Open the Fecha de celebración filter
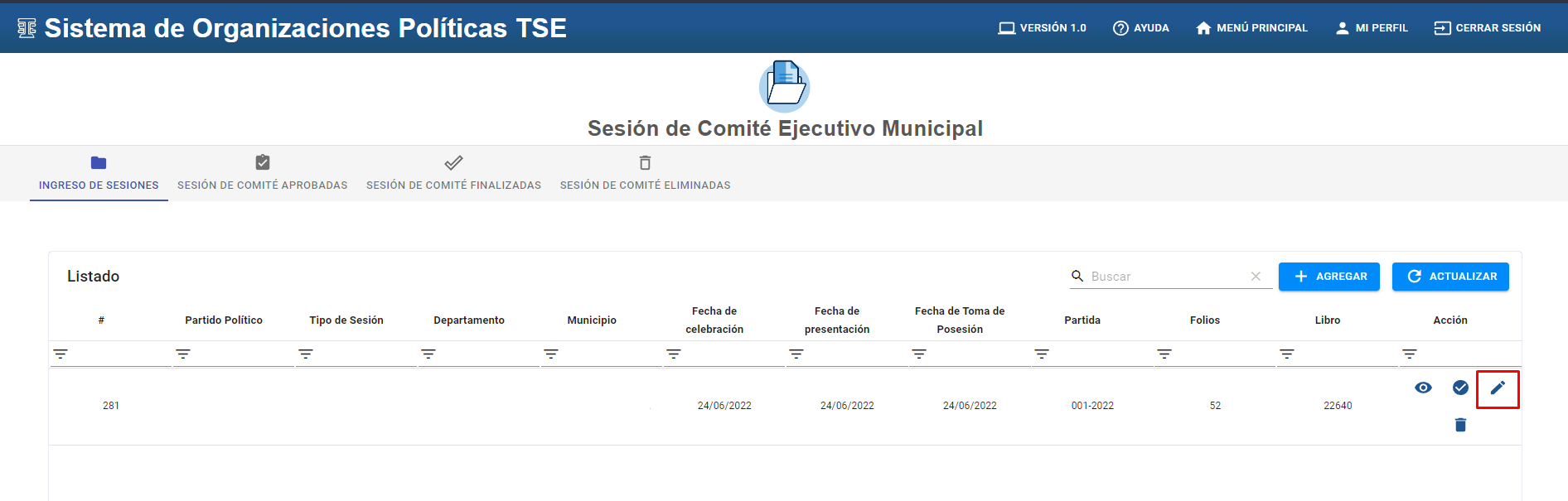The width and height of the screenshot is (1568, 501). (674, 354)
